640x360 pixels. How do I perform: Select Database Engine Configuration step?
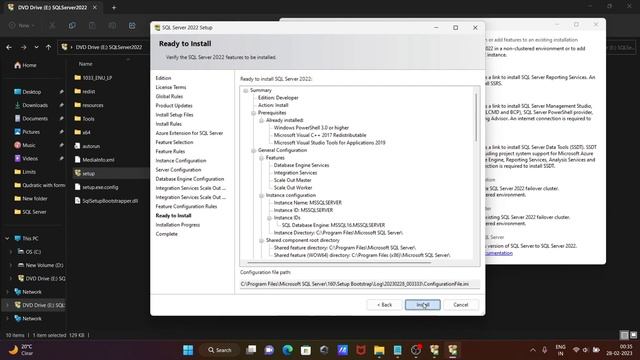coord(190,179)
